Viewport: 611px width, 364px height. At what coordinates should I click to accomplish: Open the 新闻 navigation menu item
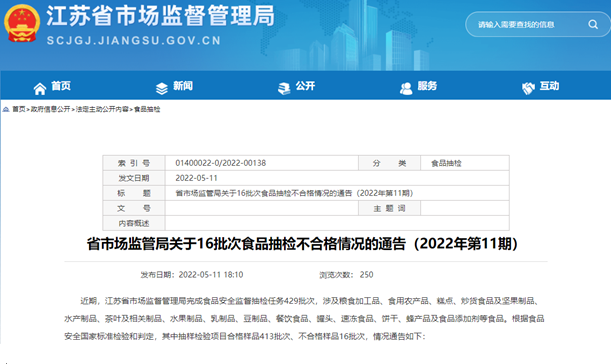point(183,86)
